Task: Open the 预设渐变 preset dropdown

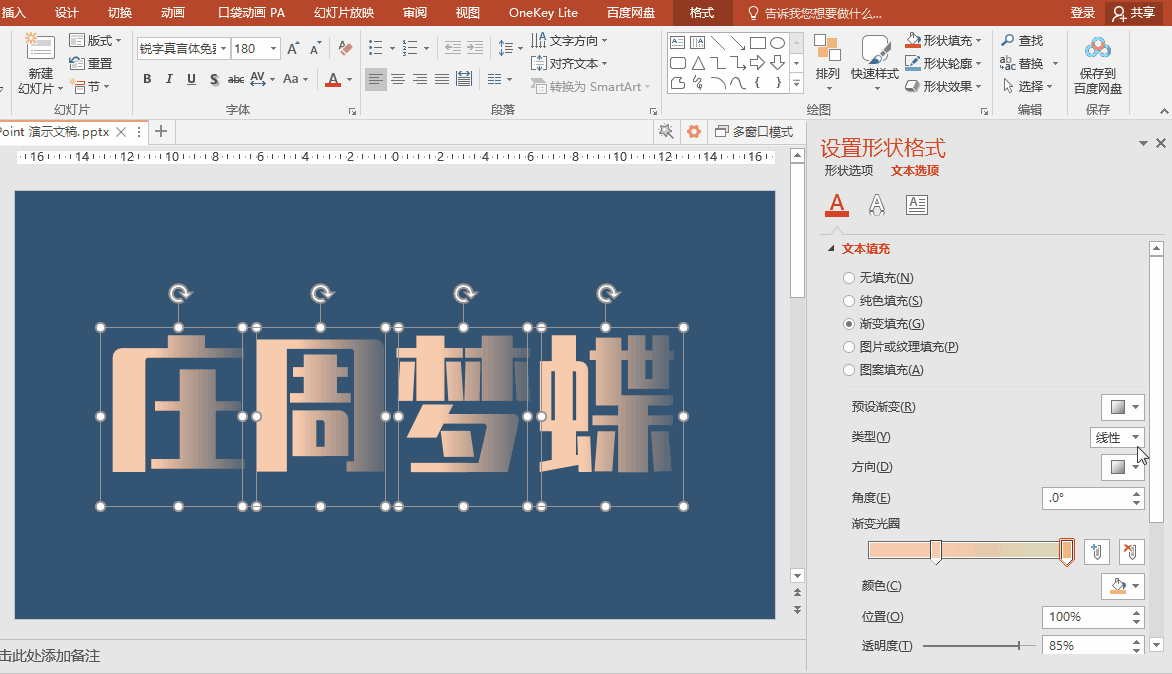Action: [1121, 407]
